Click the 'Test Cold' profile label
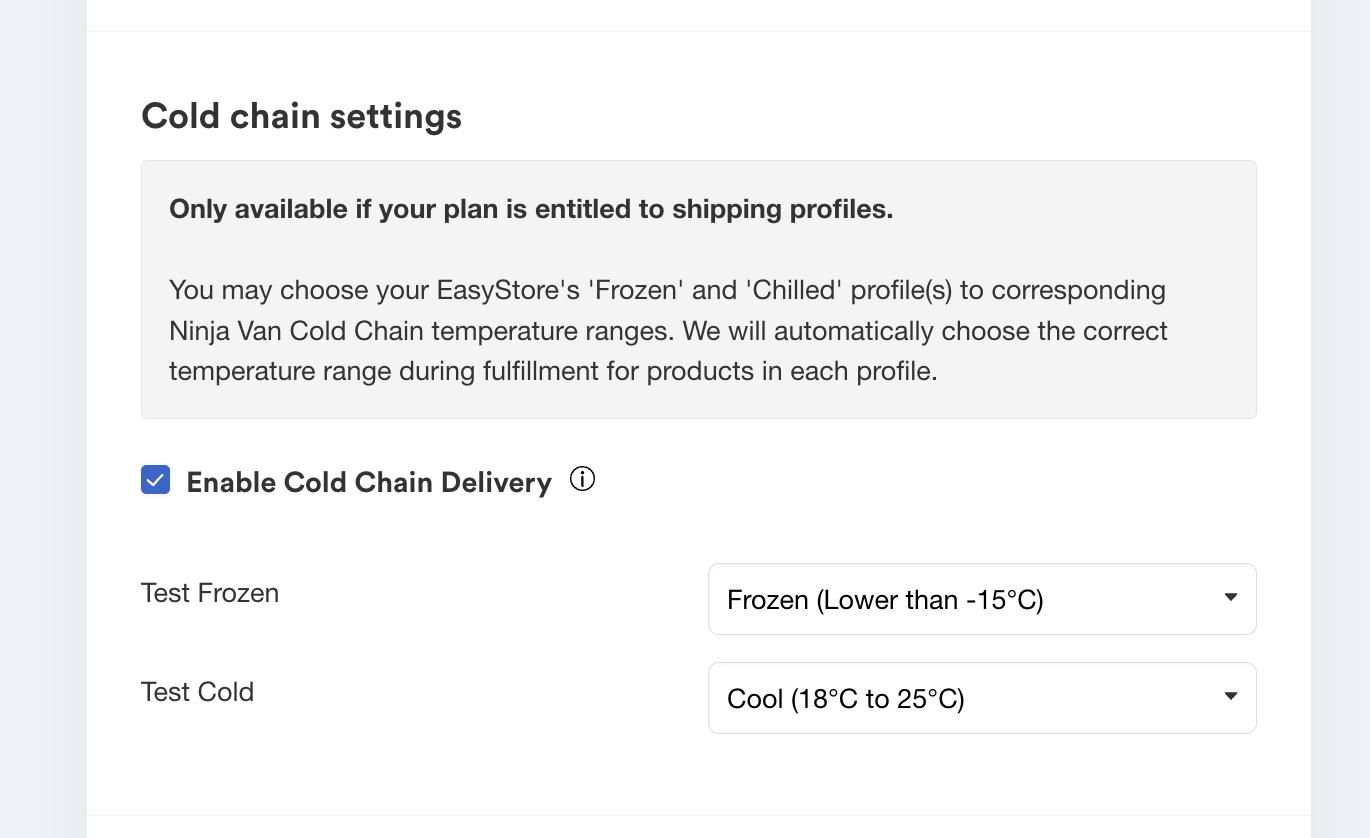 197,692
